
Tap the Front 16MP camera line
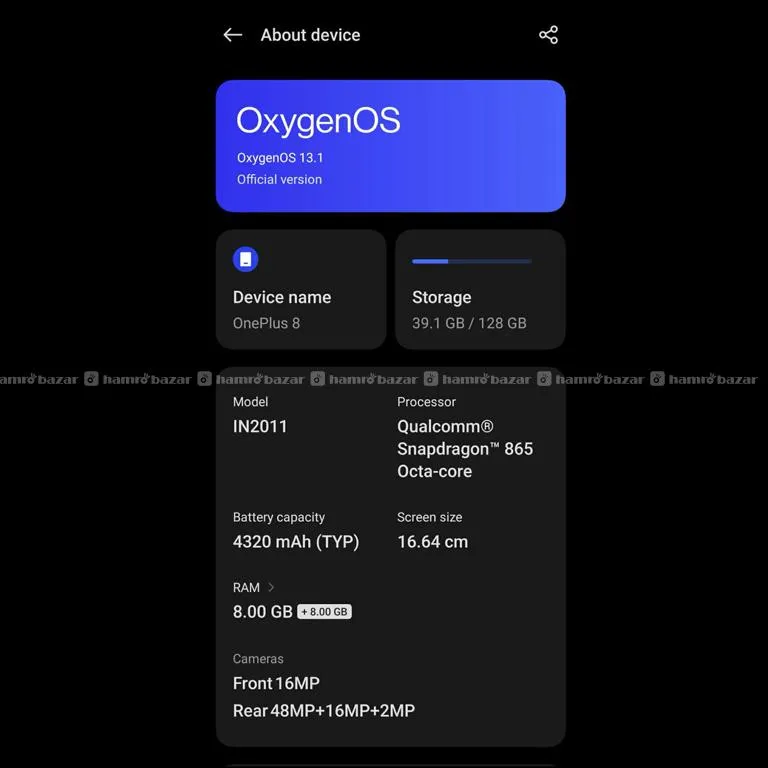pyautogui.click(x=276, y=683)
